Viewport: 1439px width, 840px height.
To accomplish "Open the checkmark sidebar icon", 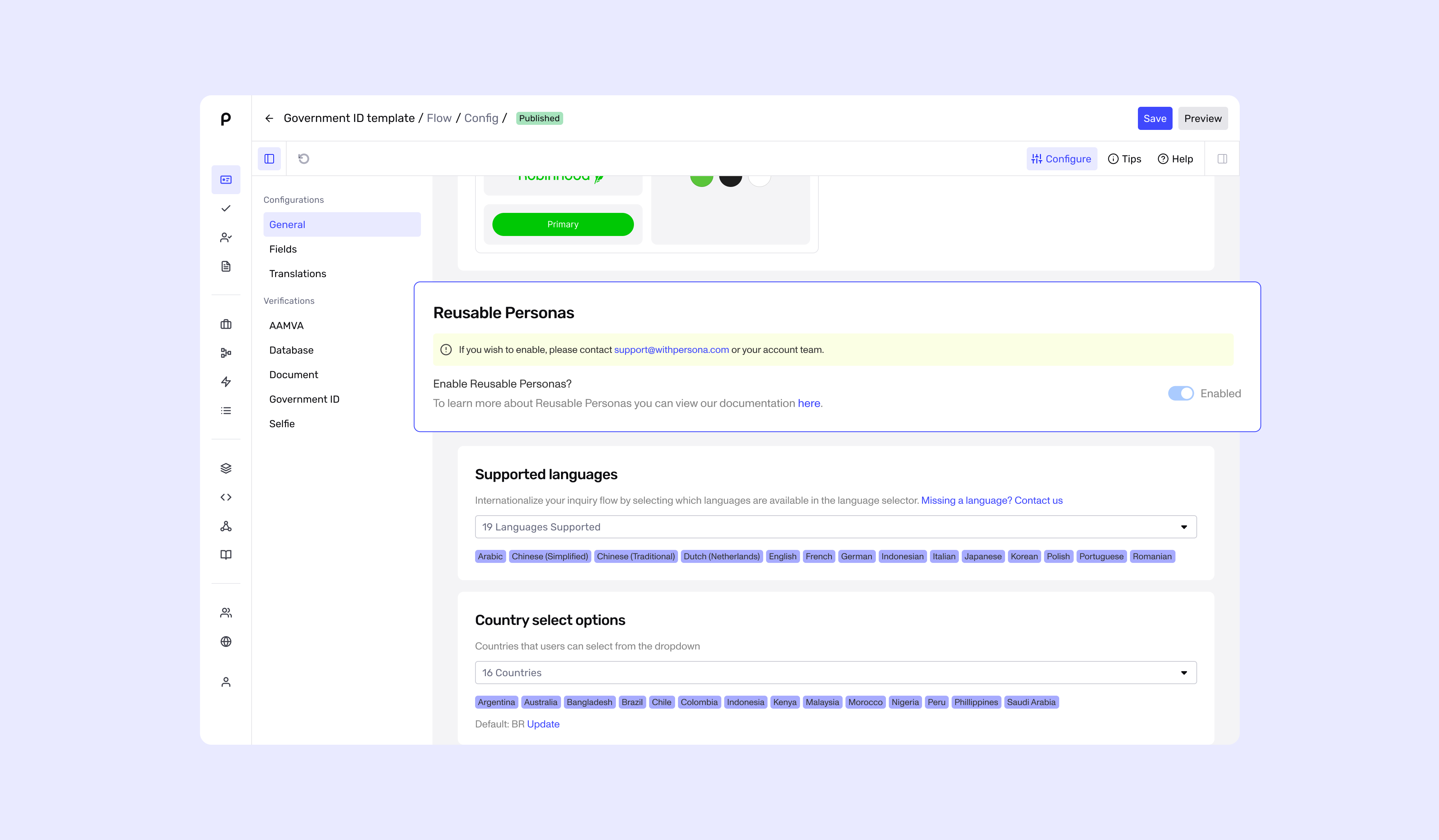I will pyautogui.click(x=226, y=208).
